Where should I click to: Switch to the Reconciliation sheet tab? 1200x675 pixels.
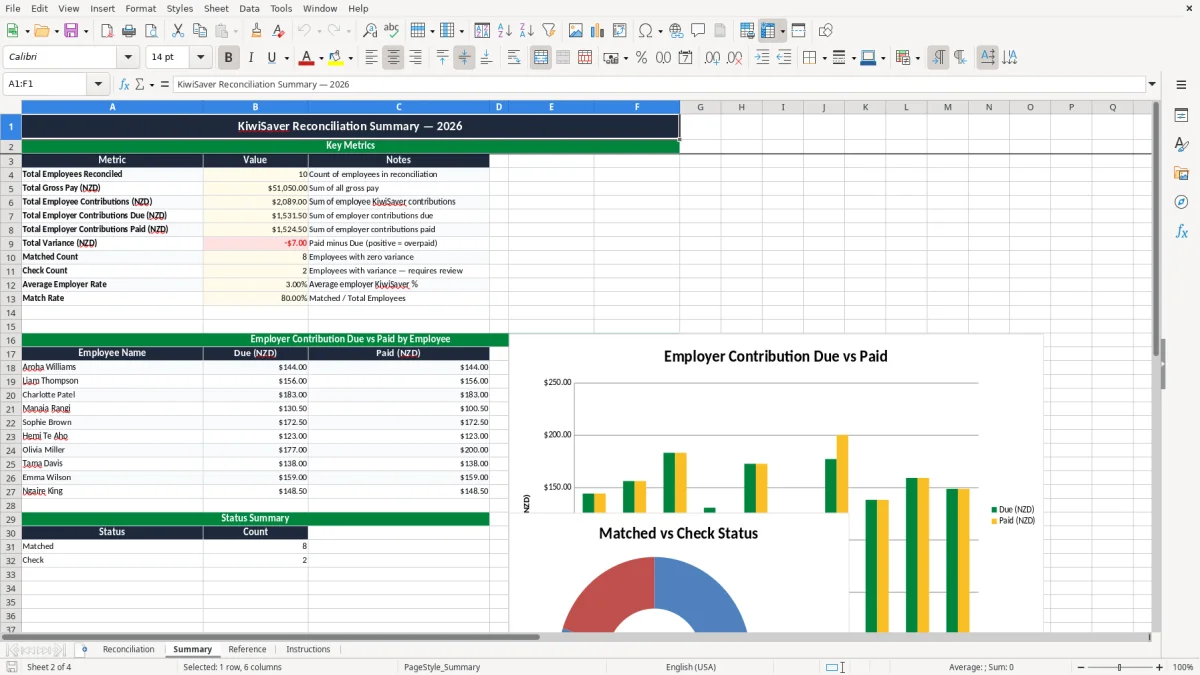pyautogui.click(x=128, y=650)
